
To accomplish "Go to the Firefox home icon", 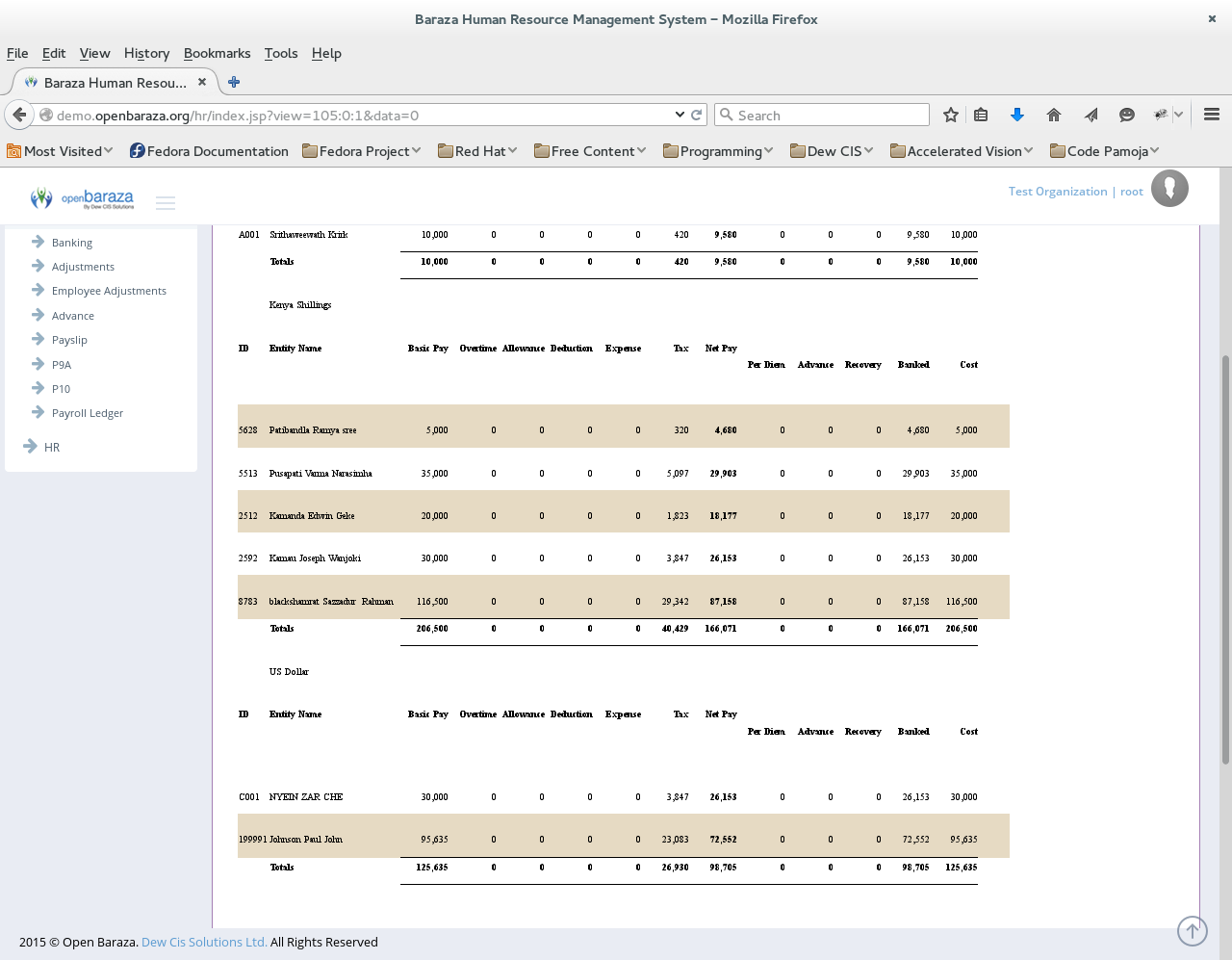I will (x=1054, y=115).
